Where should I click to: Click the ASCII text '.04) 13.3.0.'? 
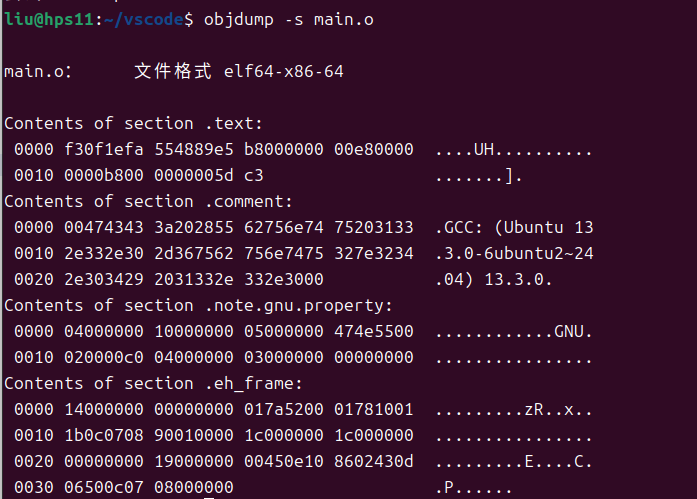click(494, 279)
